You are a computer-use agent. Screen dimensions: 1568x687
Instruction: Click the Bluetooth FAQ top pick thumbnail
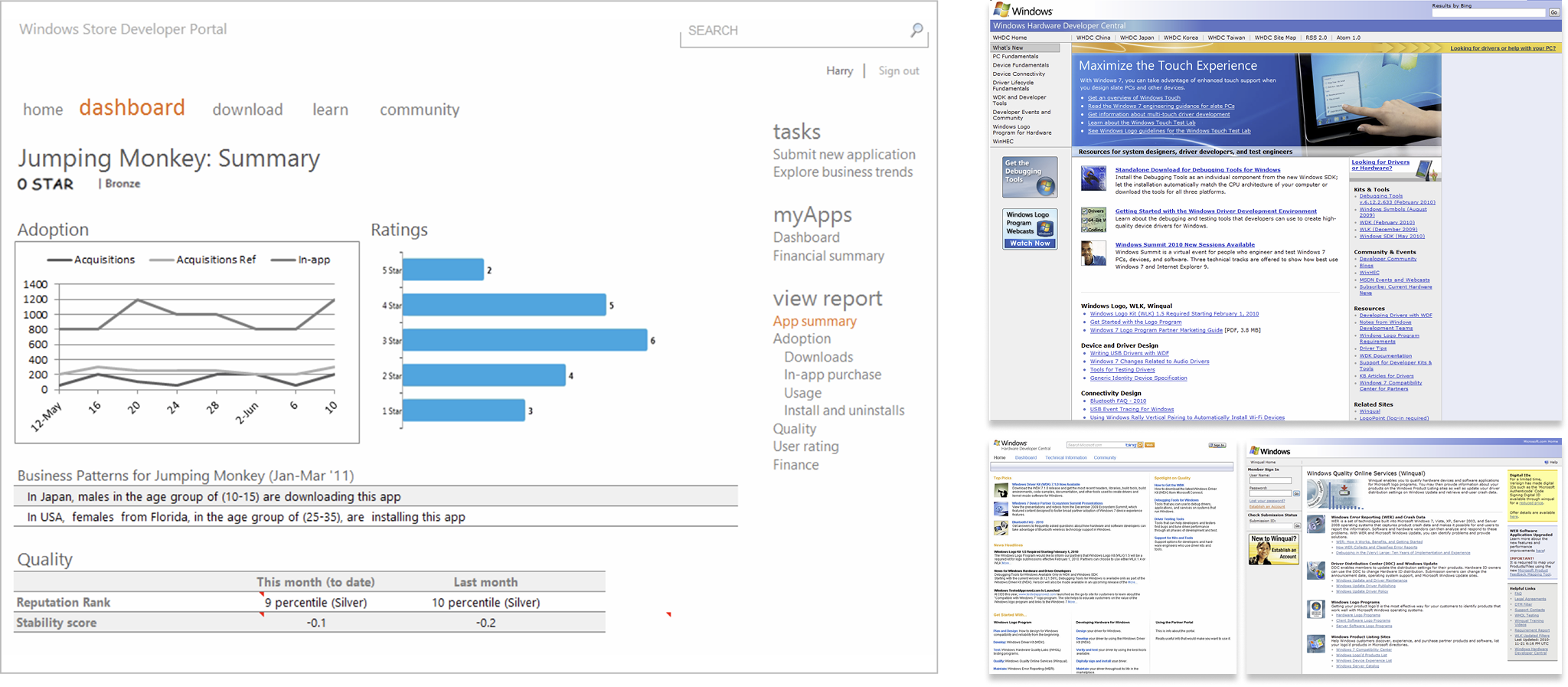click(1001, 528)
